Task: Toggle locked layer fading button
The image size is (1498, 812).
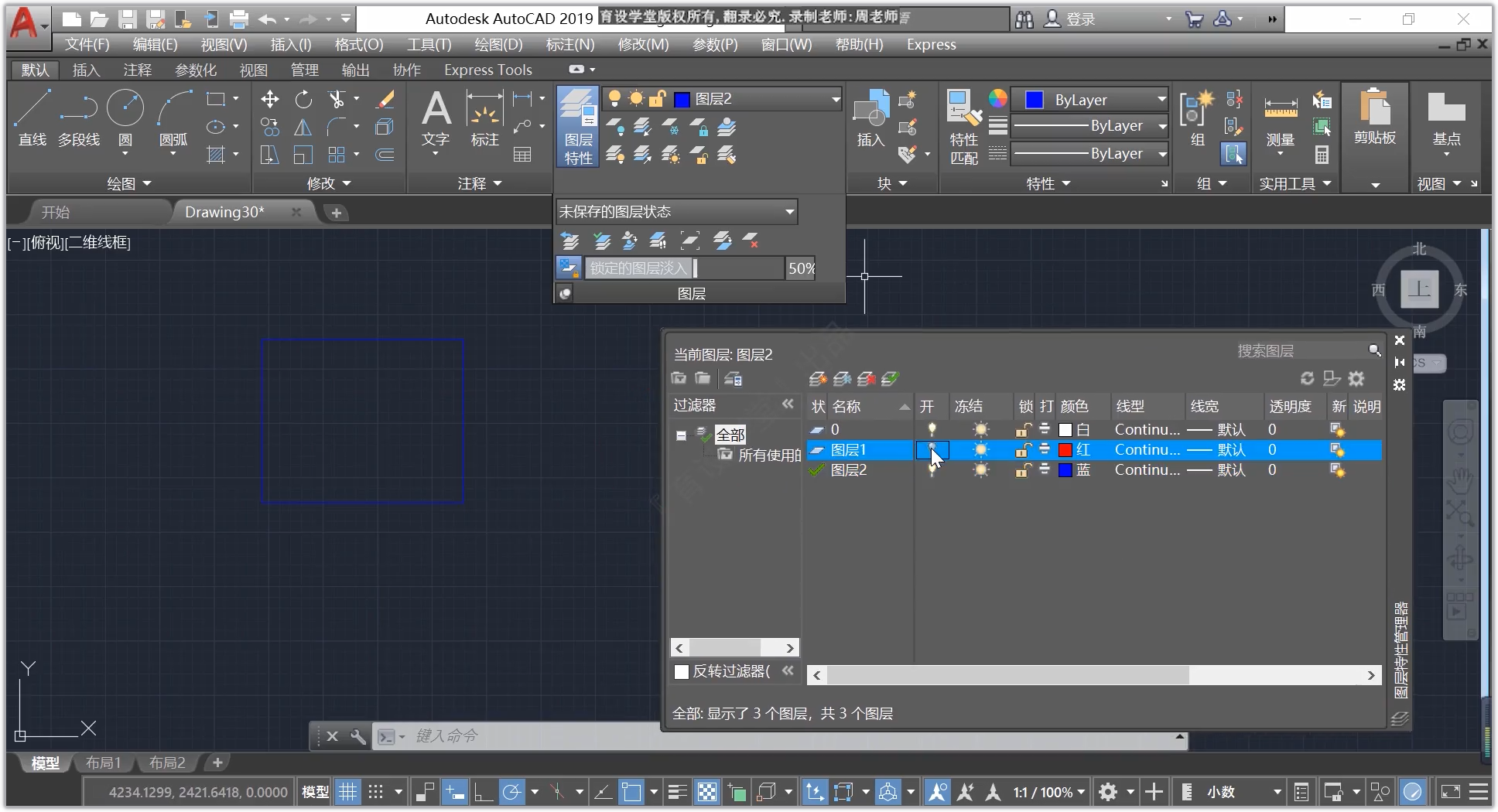Action: [569, 268]
